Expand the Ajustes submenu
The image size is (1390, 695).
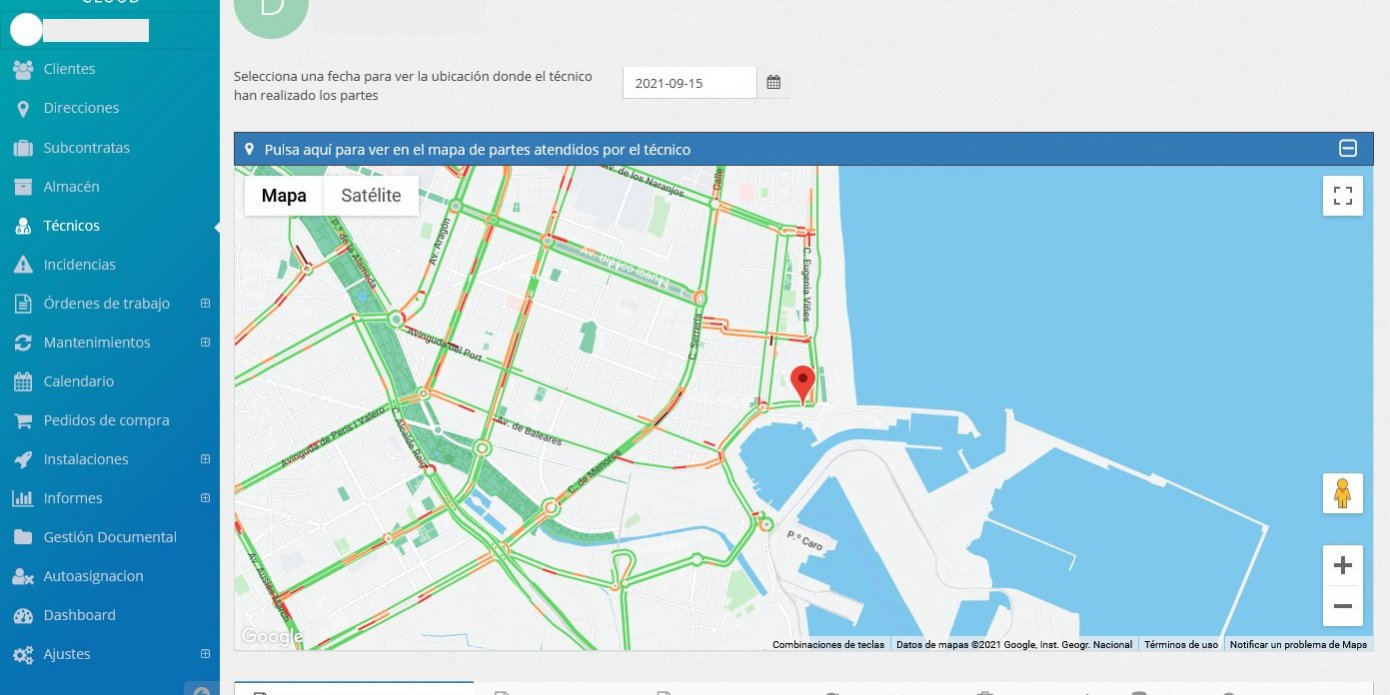[205, 654]
